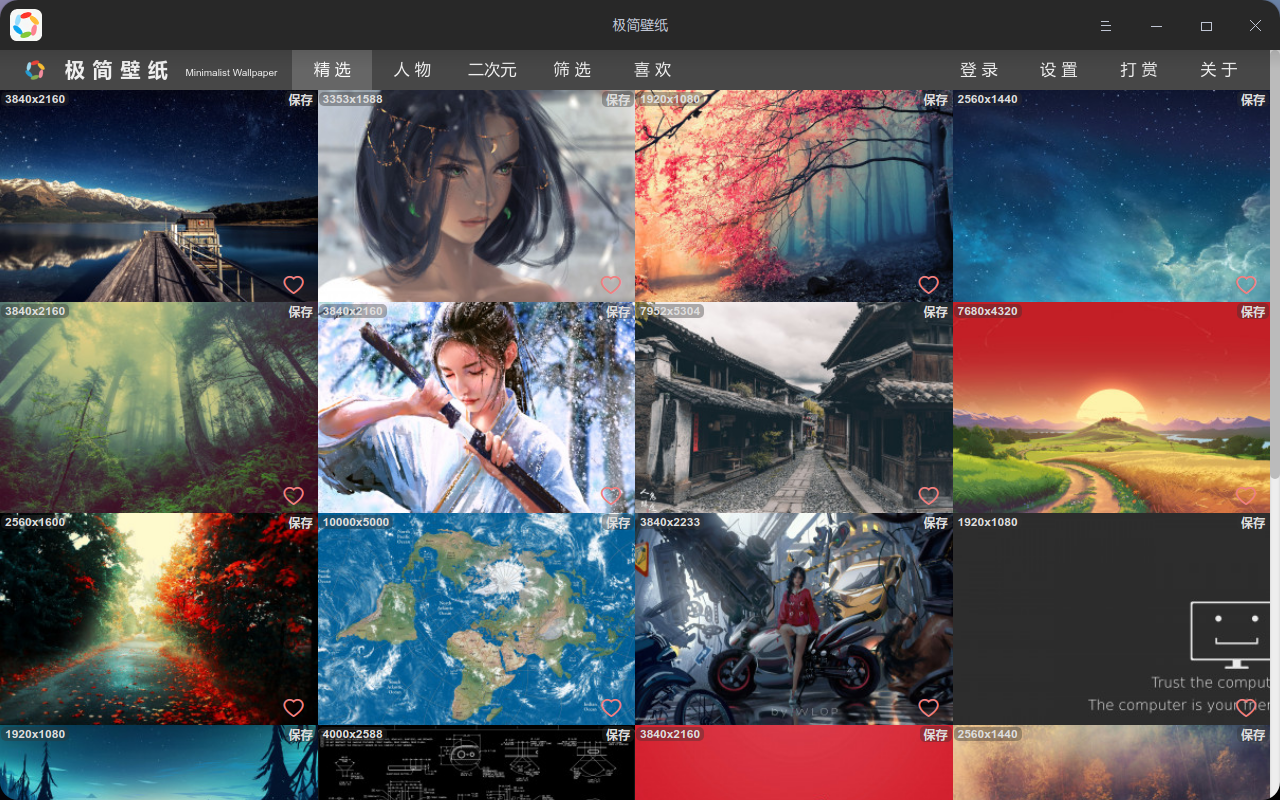Image resolution: width=1280 pixels, height=800 pixels.
Task: Click 登录 to sign in
Action: (x=979, y=70)
